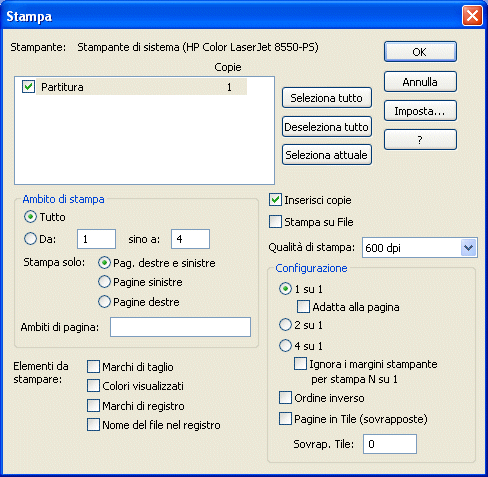Image resolution: width=488 pixels, height=477 pixels.
Task: Click Seleziona attuale button
Action: pos(327,155)
